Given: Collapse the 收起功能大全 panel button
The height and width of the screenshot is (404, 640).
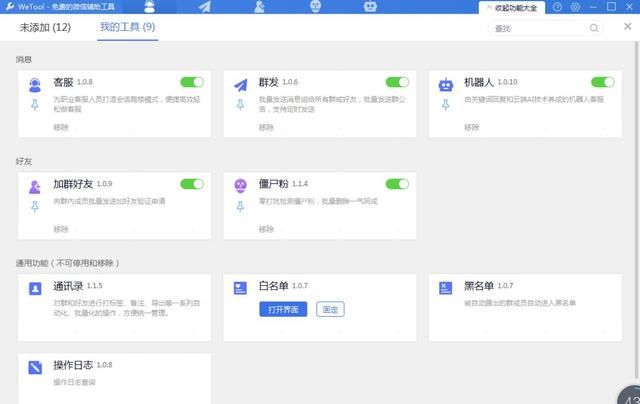Looking at the screenshot, I should [x=512, y=8].
